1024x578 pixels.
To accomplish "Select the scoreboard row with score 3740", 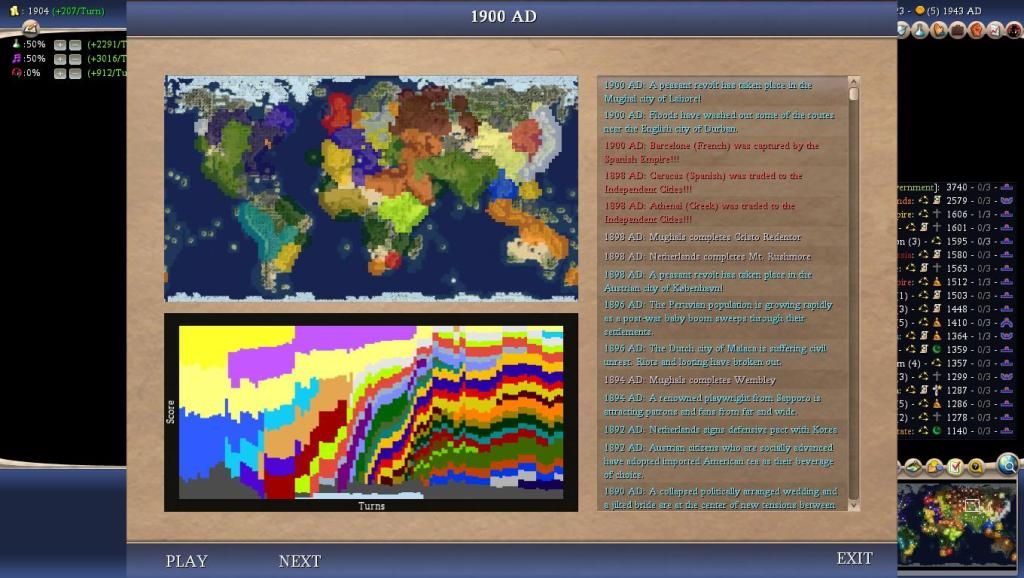I will coord(956,187).
